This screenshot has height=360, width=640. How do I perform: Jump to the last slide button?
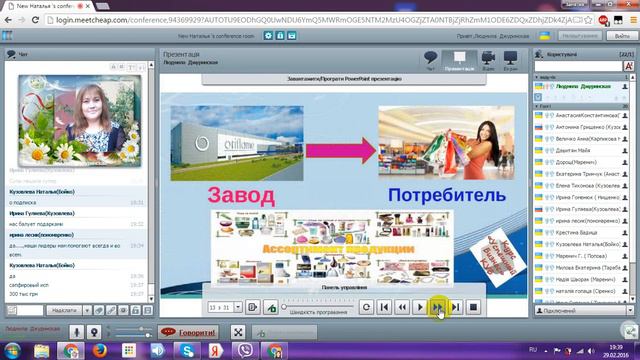coord(456,307)
